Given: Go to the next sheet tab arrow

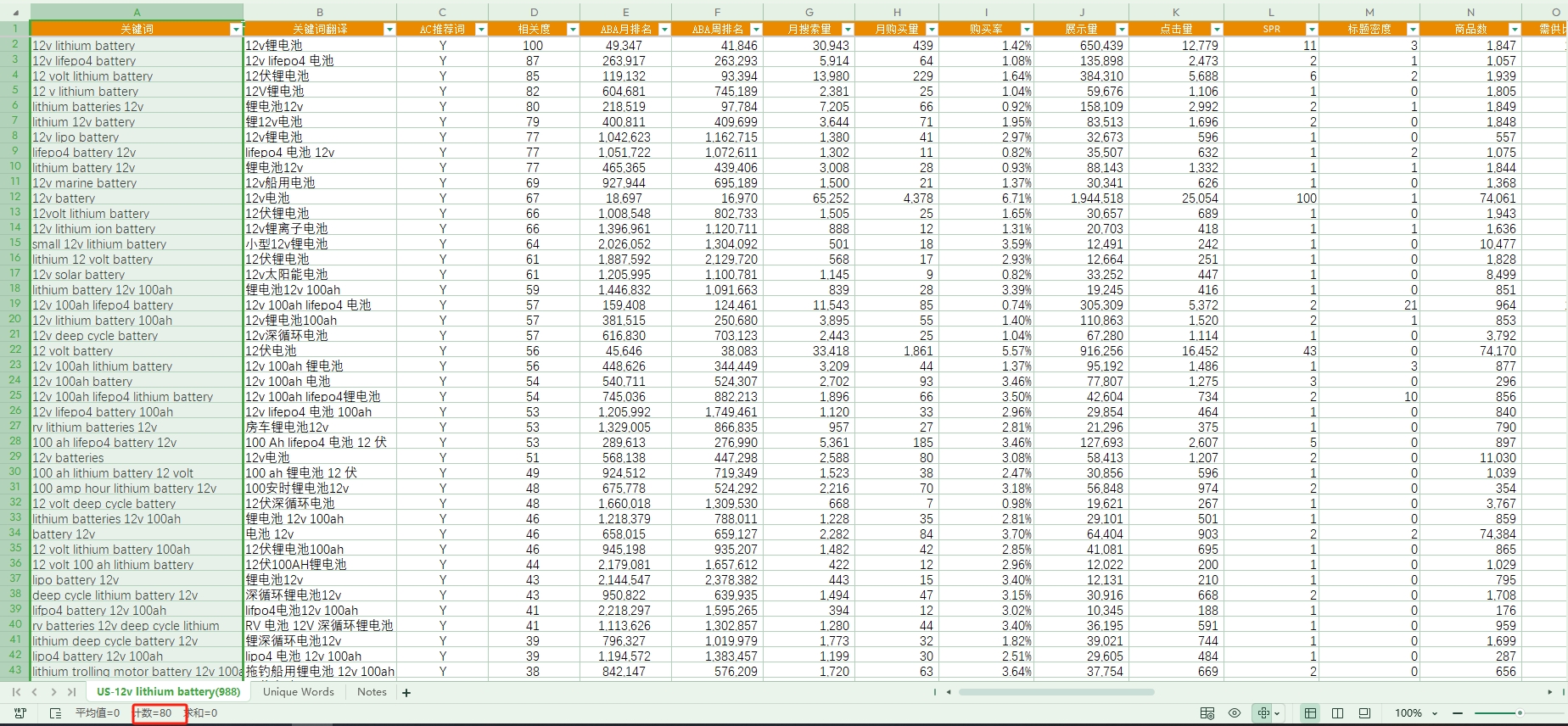Looking at the screenshot, I should click(x=53, y=692).
